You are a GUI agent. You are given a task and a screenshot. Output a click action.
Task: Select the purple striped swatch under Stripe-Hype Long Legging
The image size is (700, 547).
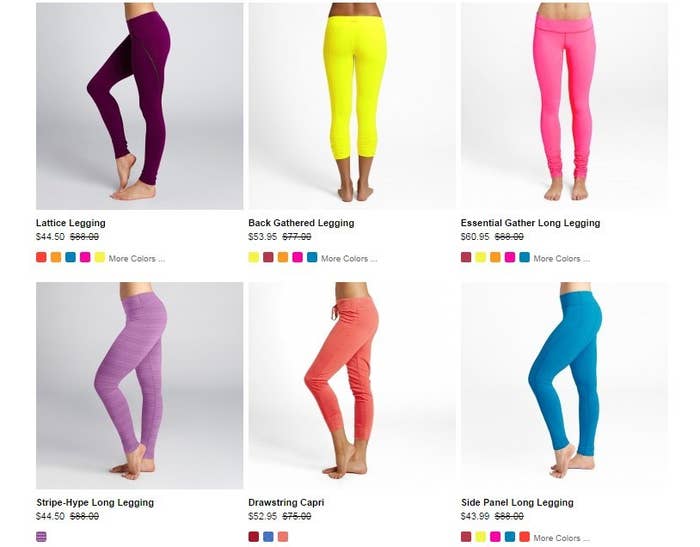(41, 537)
